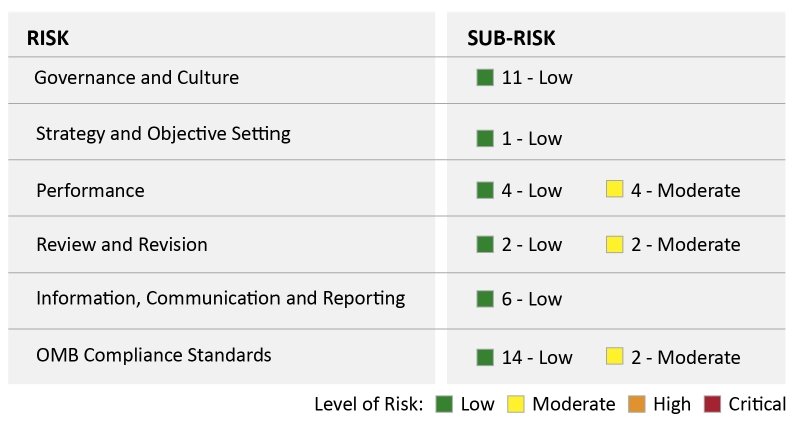This screenshot has width=800, height=424.
Task: Click the SUB-RISK column header
Action: [511, 38]
